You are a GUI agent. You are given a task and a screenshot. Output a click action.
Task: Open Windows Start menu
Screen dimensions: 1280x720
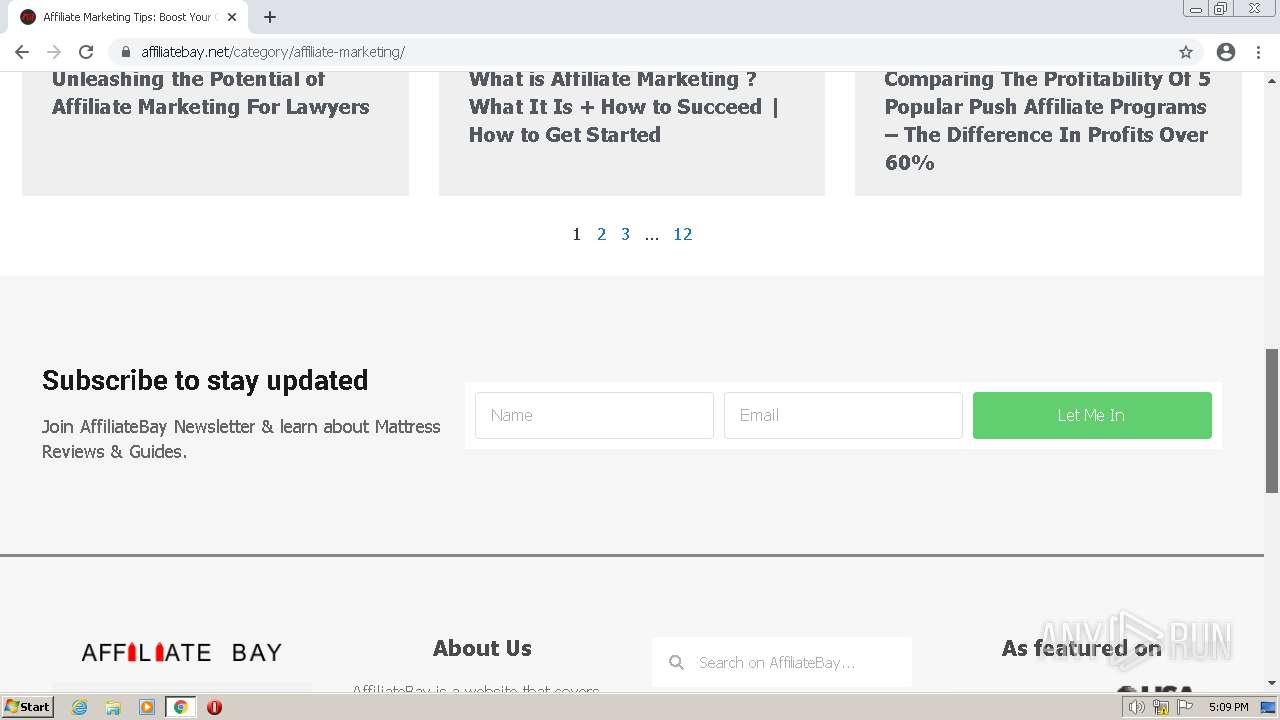[28, 707]
